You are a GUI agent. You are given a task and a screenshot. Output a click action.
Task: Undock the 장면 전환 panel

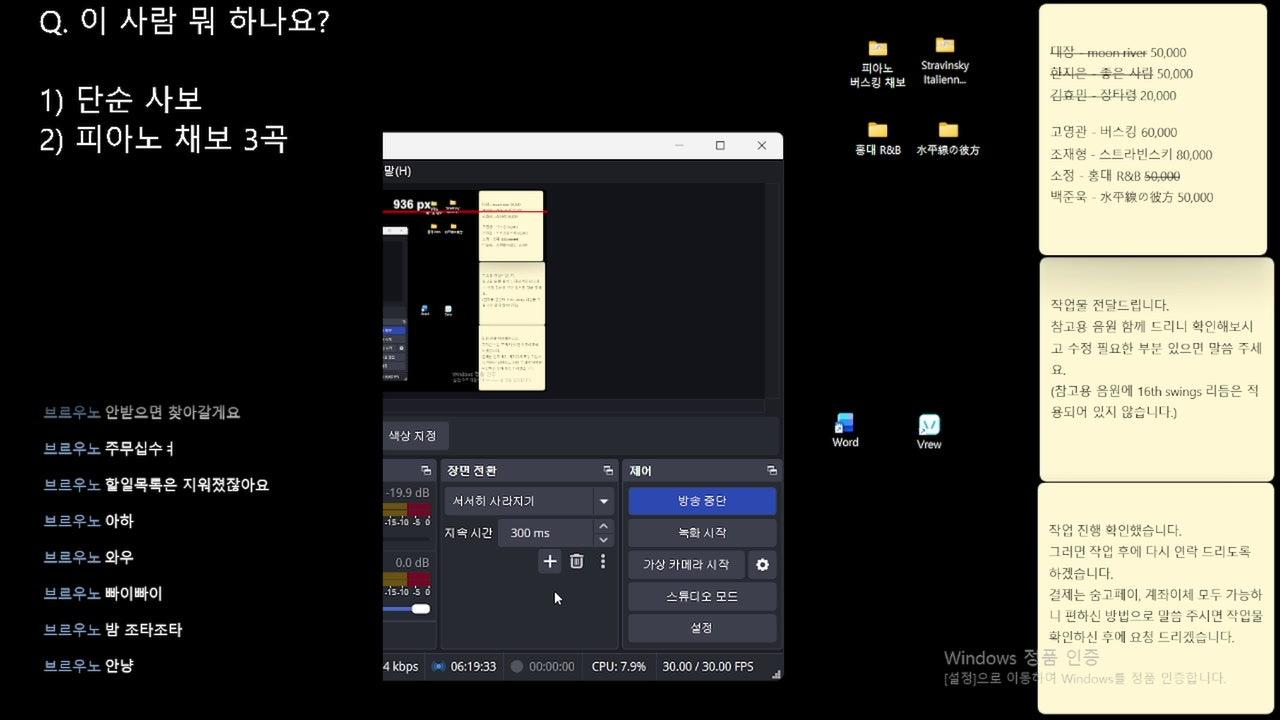coord(607,470)
